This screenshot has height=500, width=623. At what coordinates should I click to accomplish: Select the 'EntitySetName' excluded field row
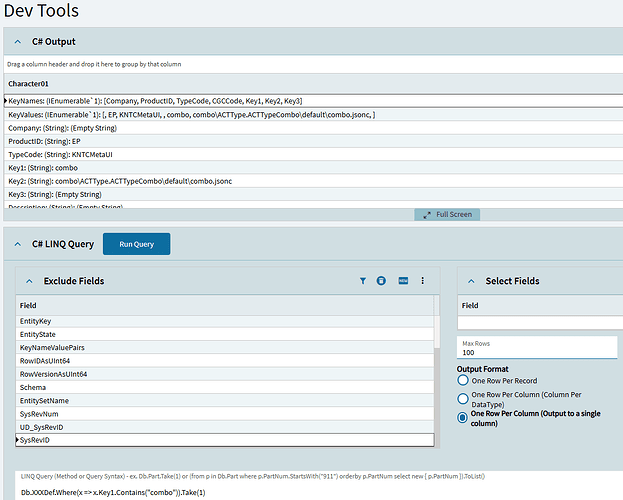[225, 401]
